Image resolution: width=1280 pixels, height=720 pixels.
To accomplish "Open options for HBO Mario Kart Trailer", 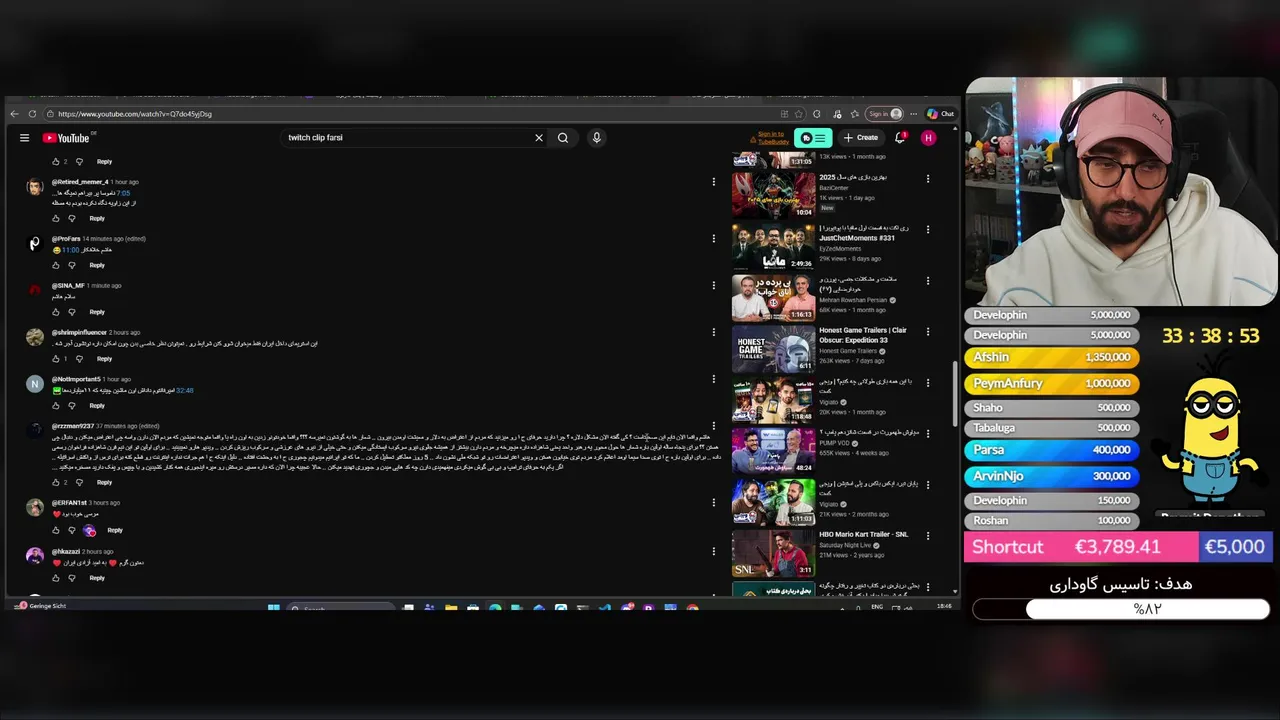I will click(928, 536).
